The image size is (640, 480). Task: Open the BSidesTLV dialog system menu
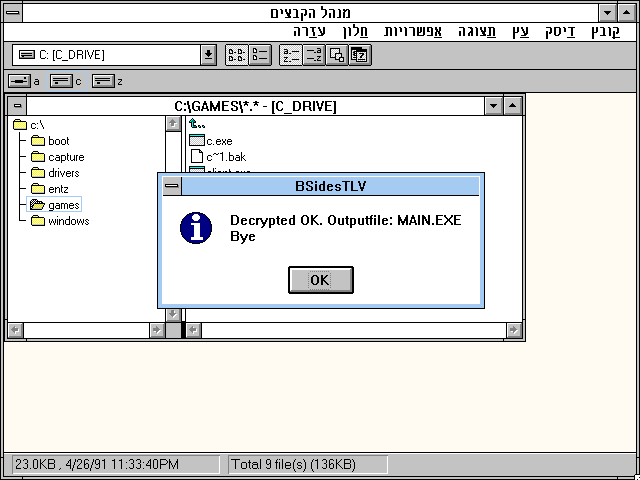pyautogui.click(x=172, y=186)
